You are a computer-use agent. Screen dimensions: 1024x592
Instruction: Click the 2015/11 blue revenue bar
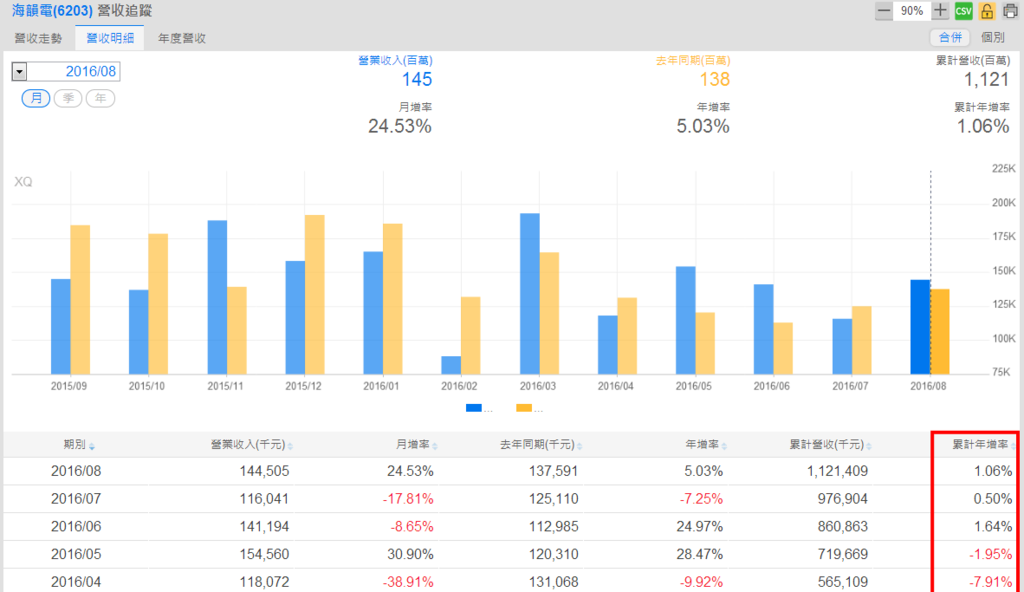point(217,297)
